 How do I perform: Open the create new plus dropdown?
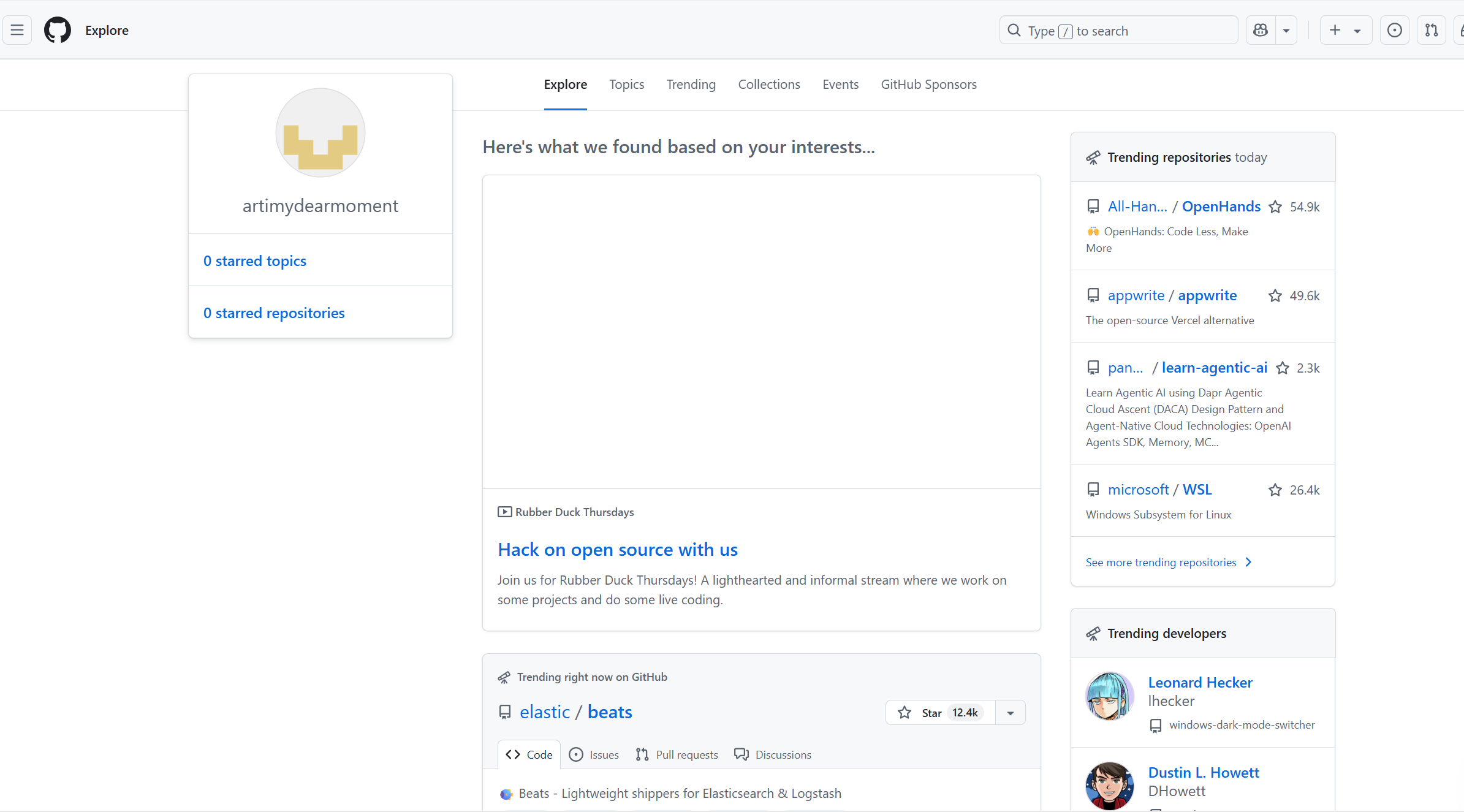pyautogui.click(x=1345, y=30)
